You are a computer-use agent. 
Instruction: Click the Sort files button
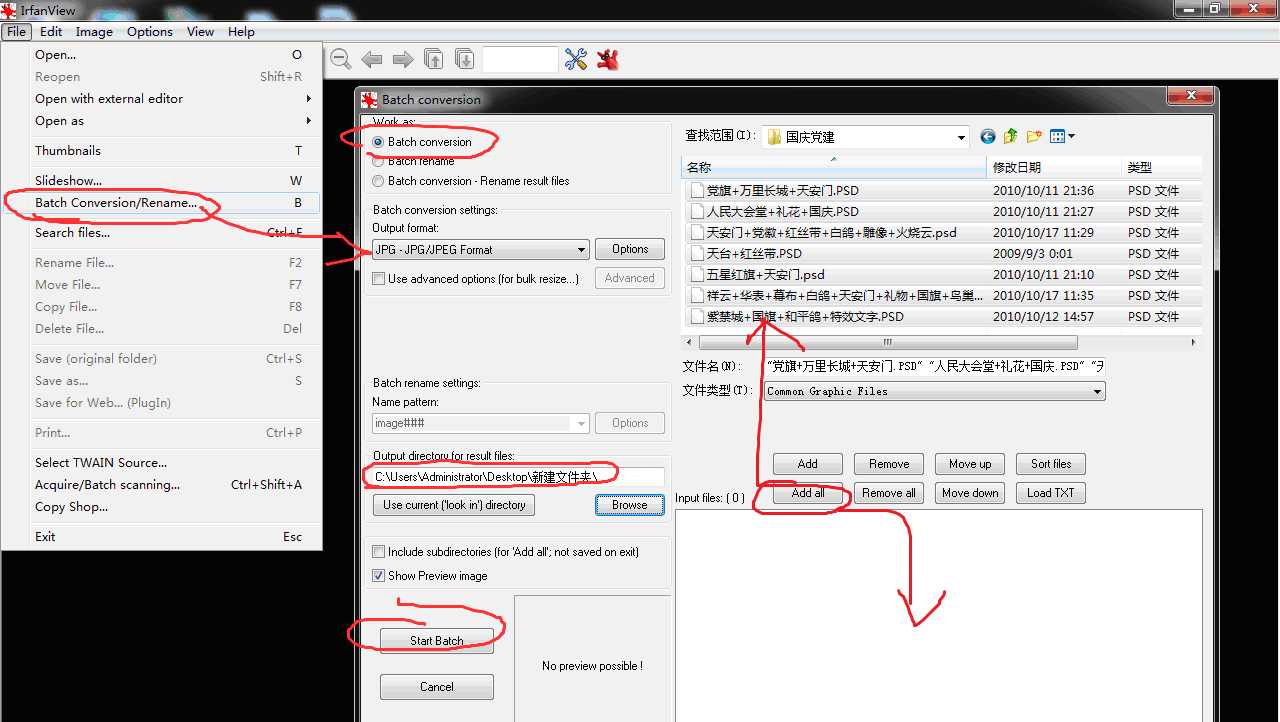pyautogui.click(x=1051, y=464)
